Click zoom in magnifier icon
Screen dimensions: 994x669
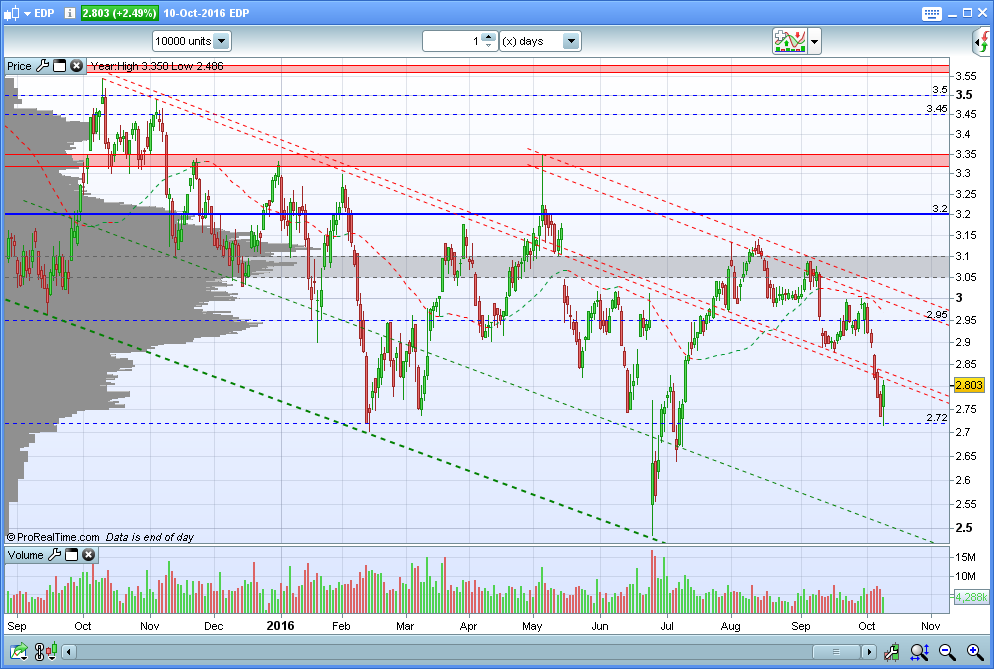pos(975,651)
